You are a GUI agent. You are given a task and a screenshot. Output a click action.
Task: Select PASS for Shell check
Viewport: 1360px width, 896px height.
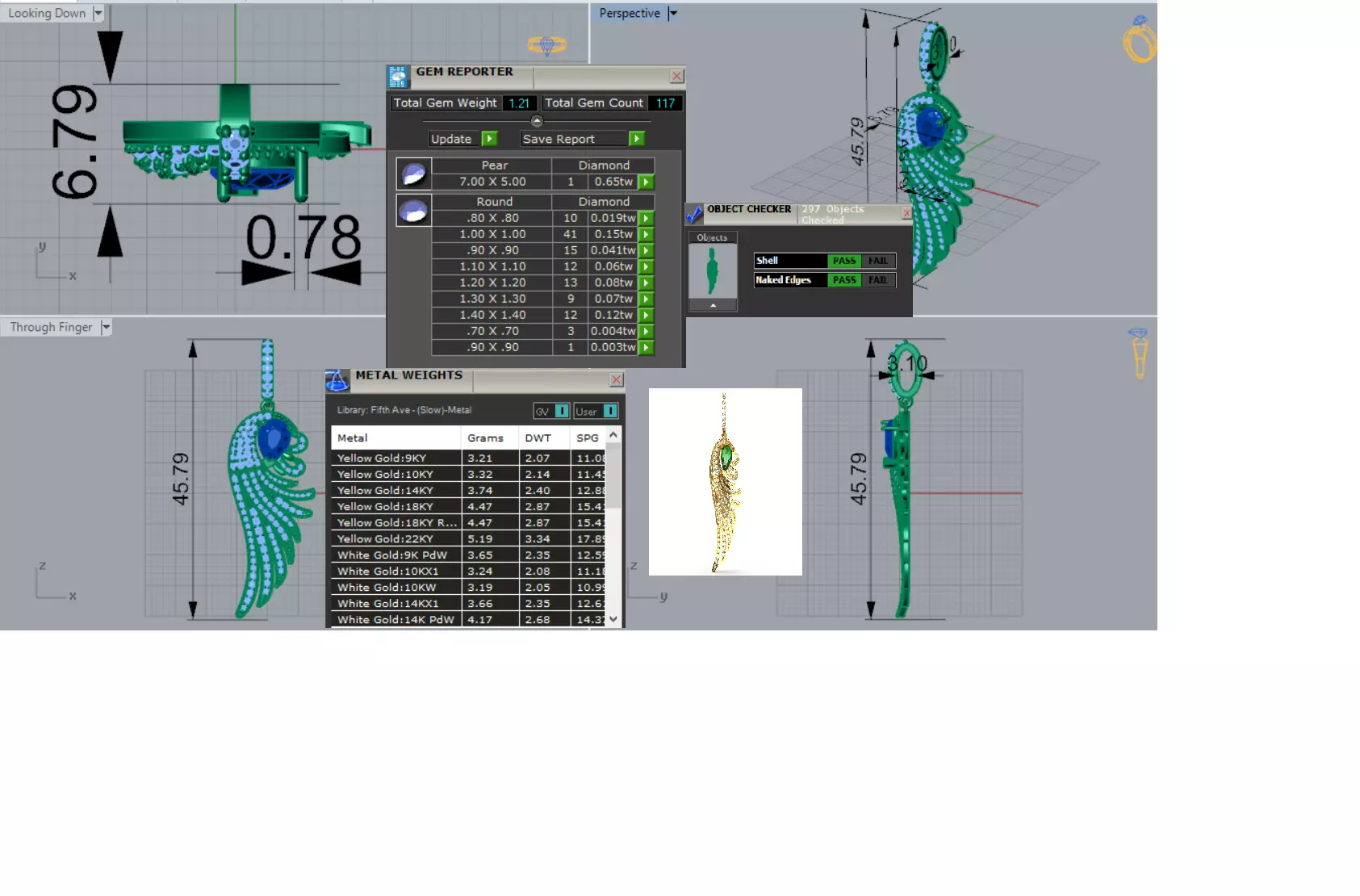(x=844, y=261)
